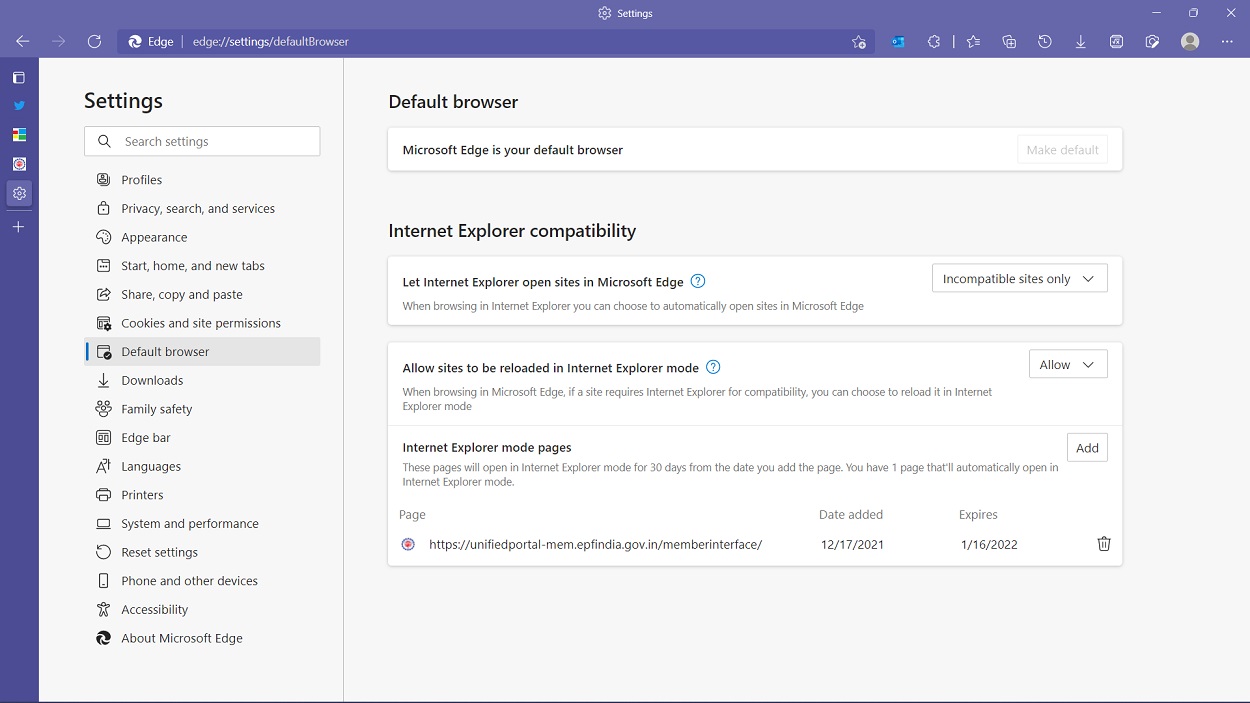Expand the Allow dropdown for IE mode reload

[x=1068, y=365]
